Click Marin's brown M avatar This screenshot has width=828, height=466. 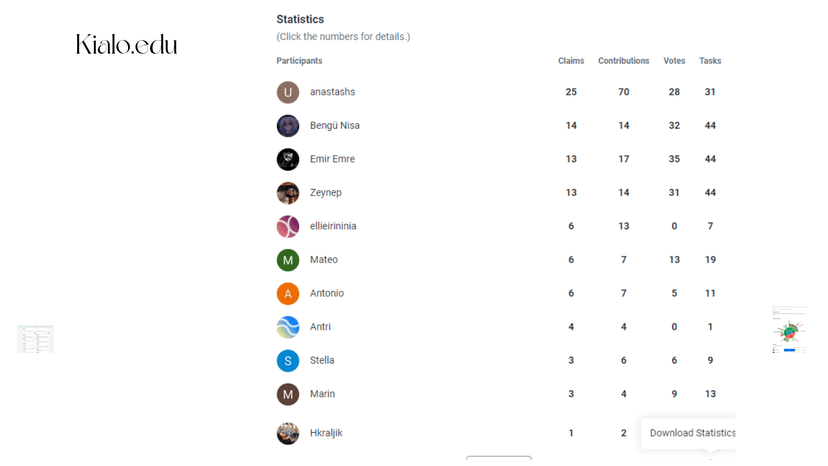click(x=288, y=394)
